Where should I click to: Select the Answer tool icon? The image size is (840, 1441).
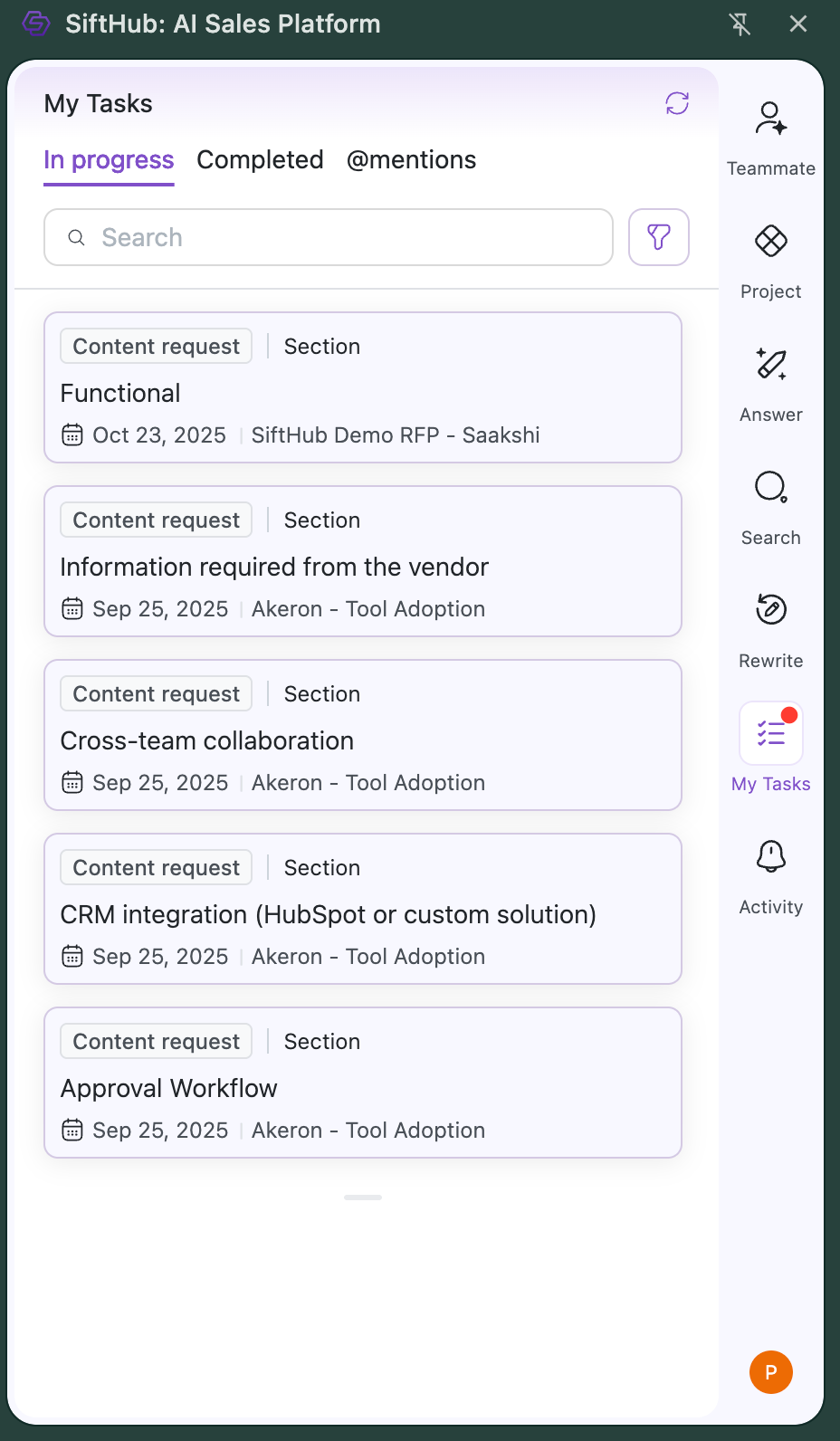point(770,366)
